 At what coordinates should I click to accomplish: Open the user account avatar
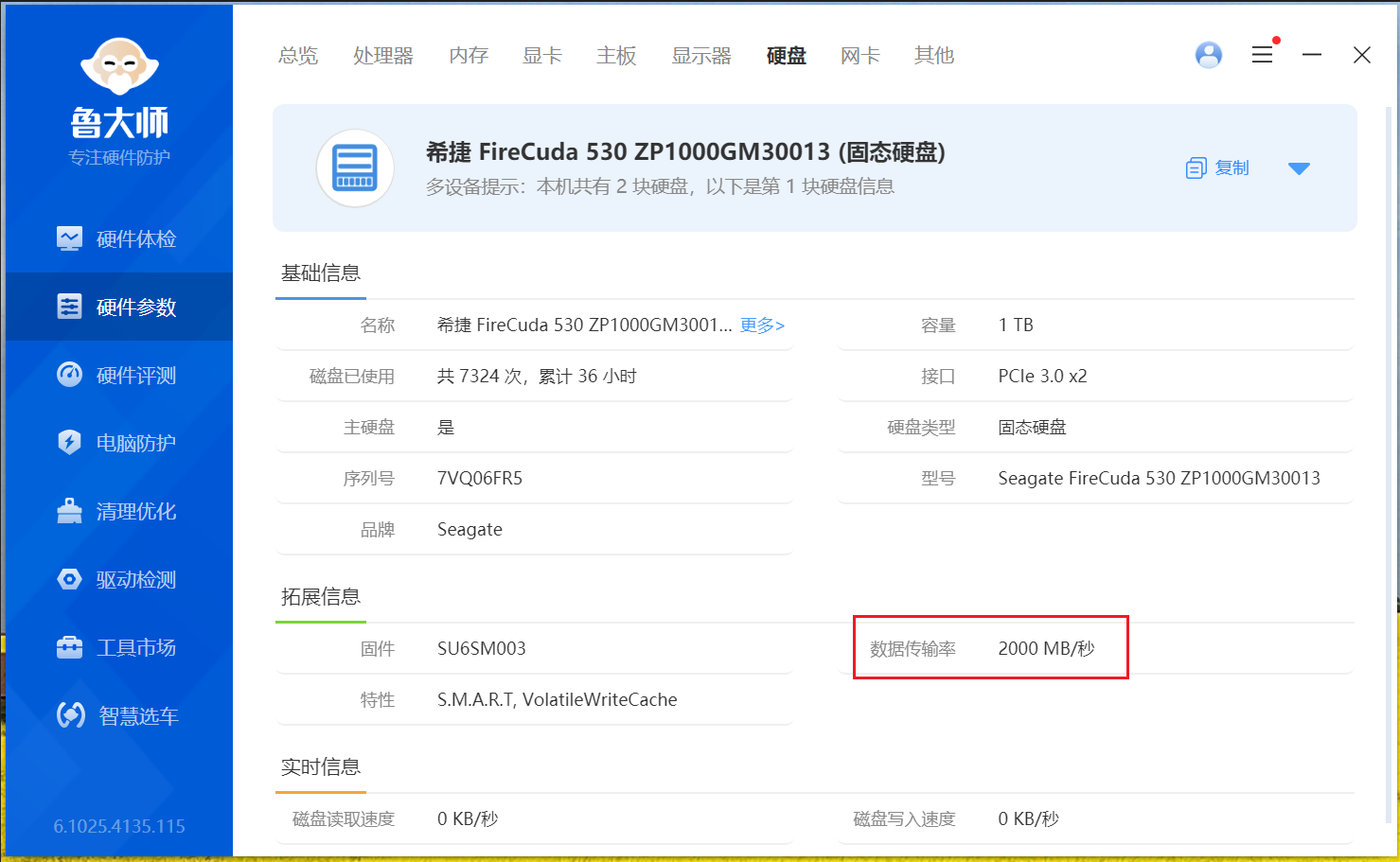[x=1209, y=55]
